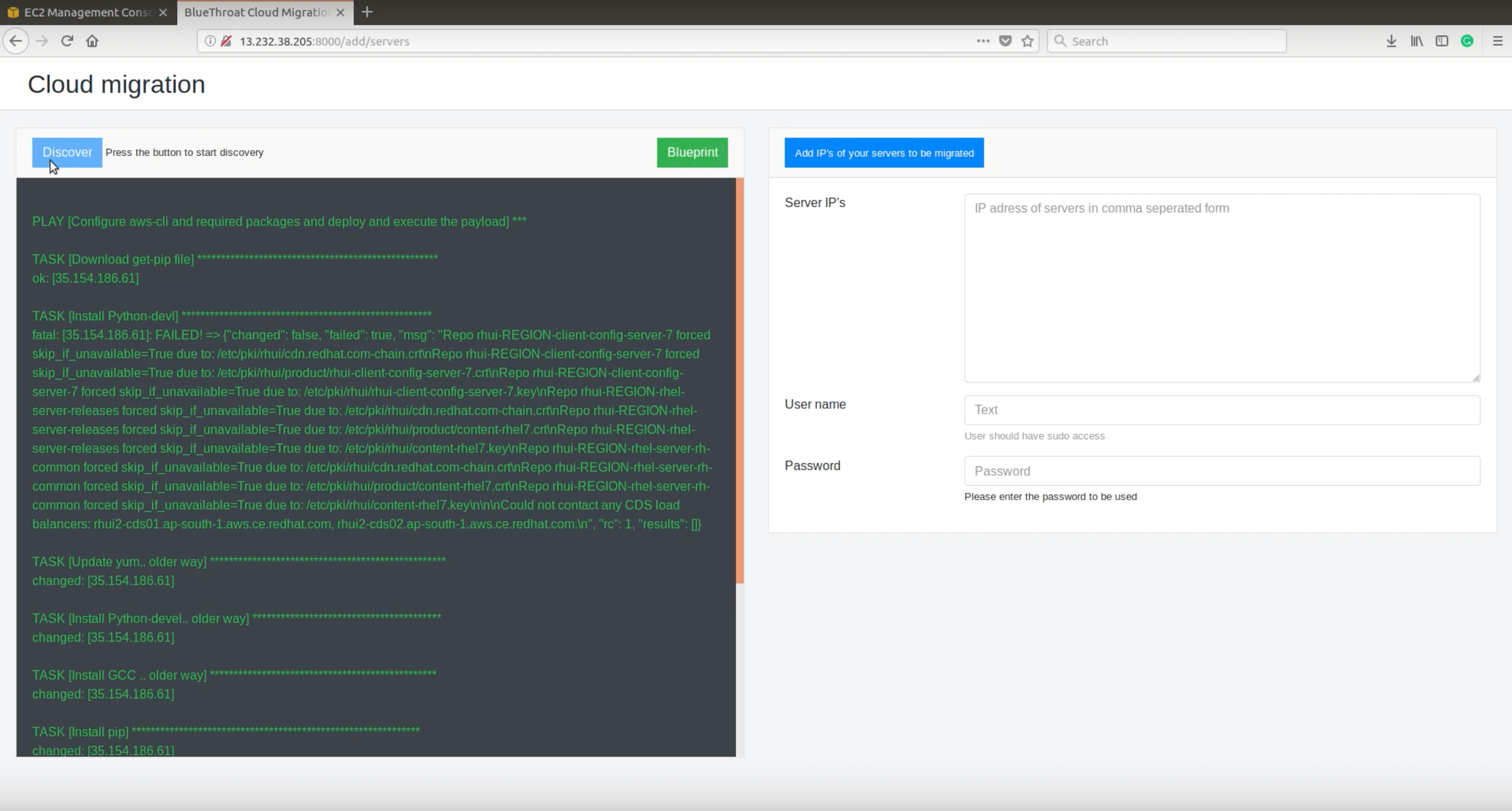Switch to the EC2 Management Console tab
Viewport: 1512px width, 811px height.
(82, 12)
